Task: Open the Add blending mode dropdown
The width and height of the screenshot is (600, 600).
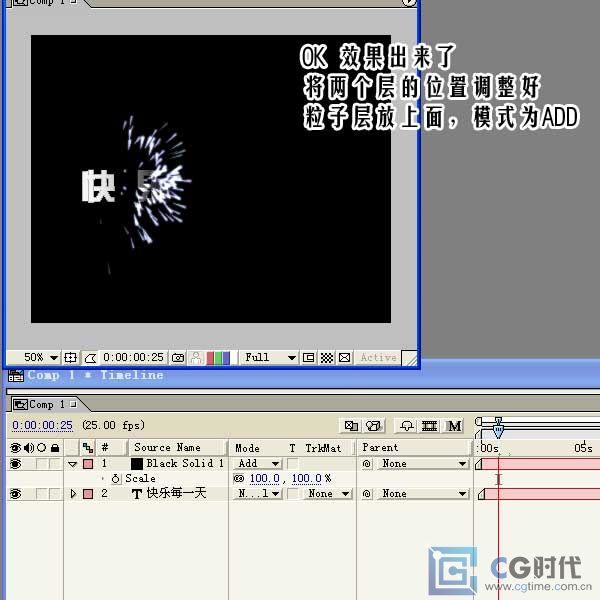Action: 257,464
